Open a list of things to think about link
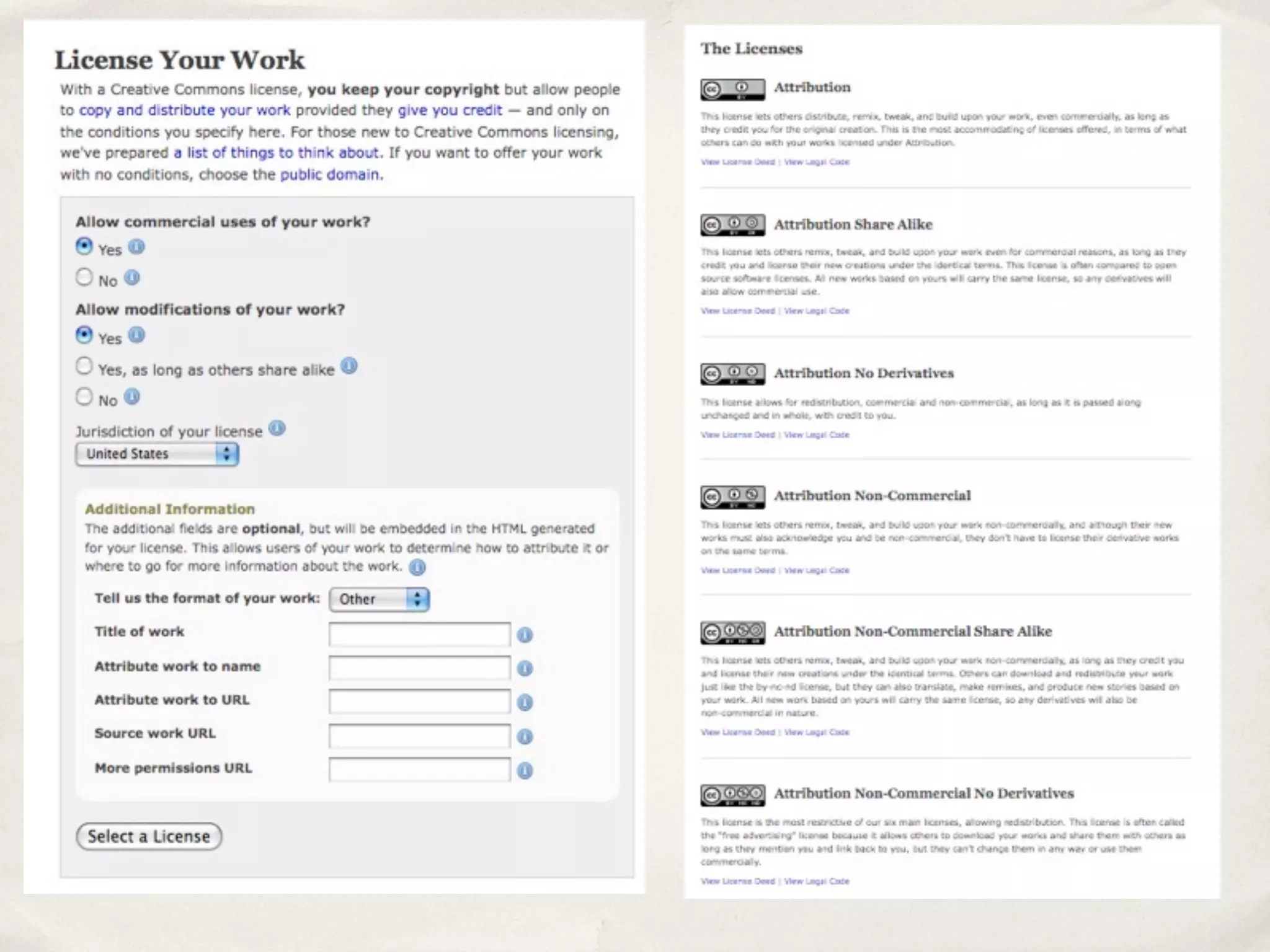Viewport: 1270px width, 952px height. coord(276,153)
